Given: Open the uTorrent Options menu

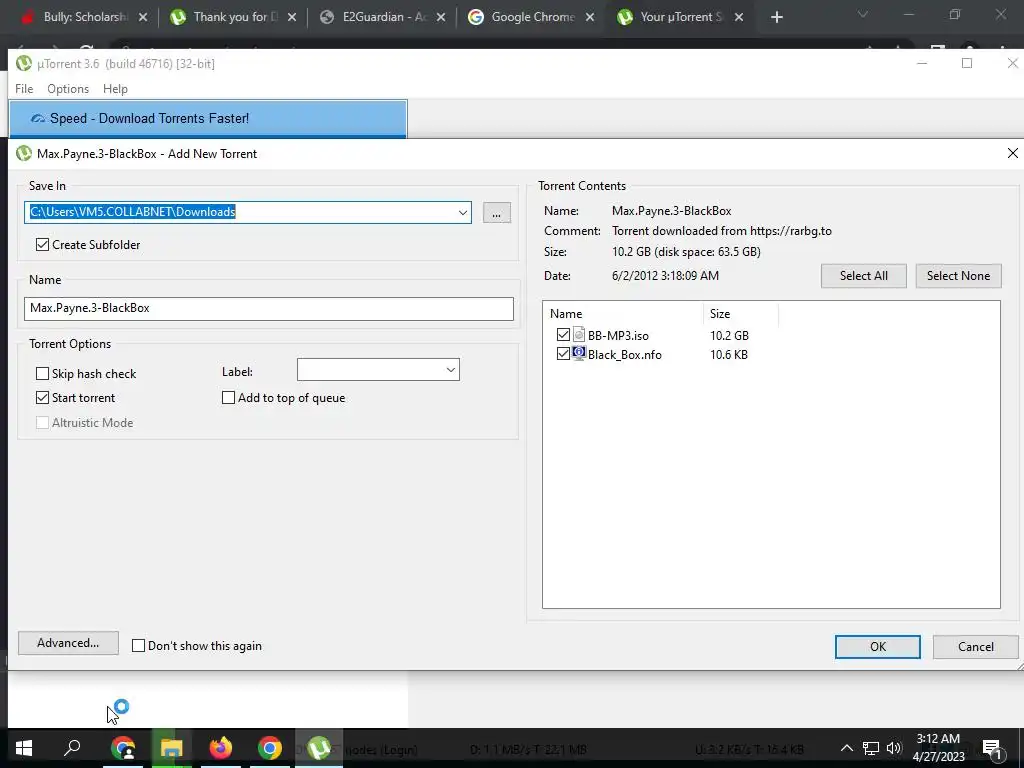Looking at the screenshot, I should click(68, 89).
